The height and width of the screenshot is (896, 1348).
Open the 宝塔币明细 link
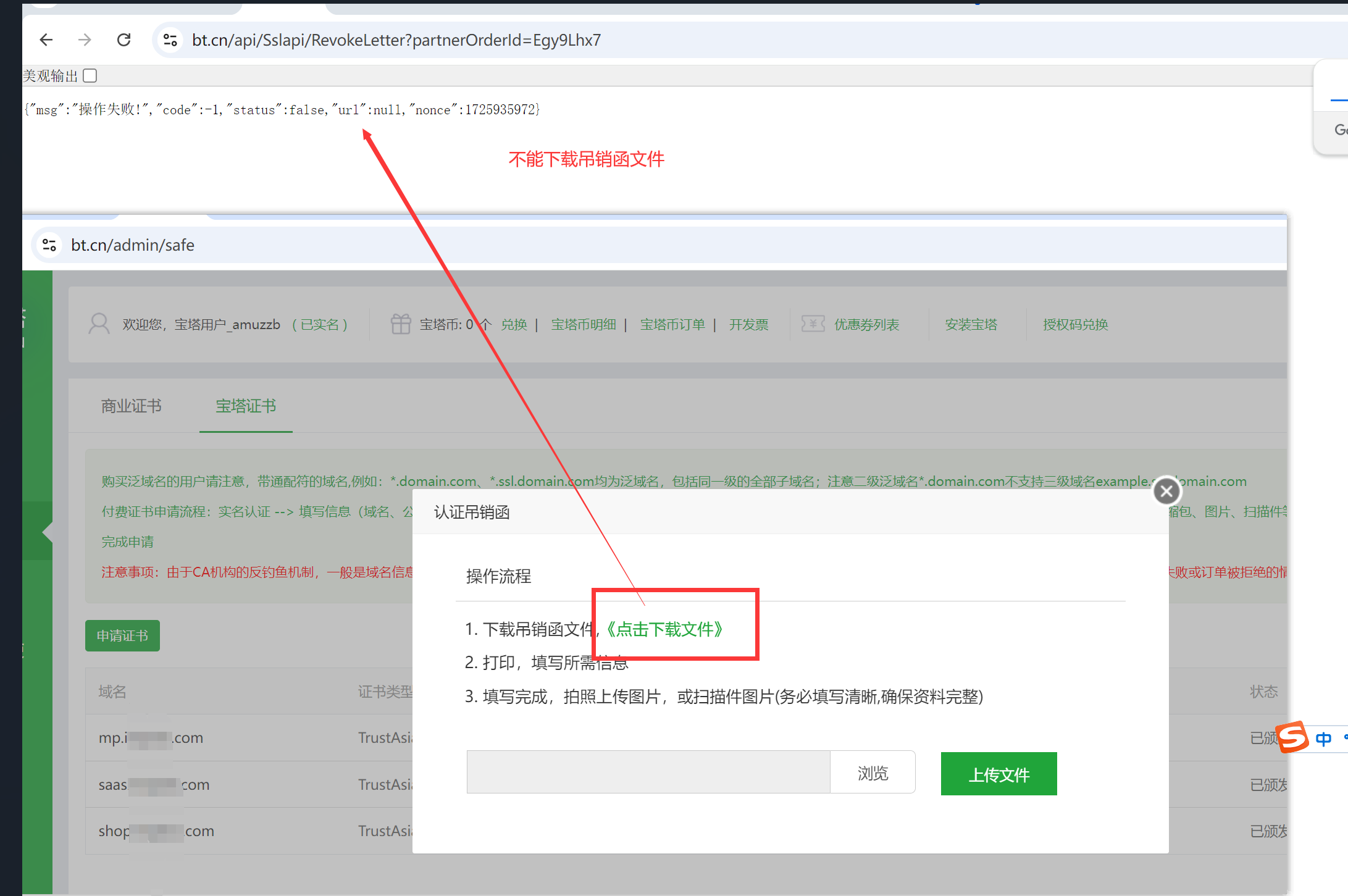(584, 324)
